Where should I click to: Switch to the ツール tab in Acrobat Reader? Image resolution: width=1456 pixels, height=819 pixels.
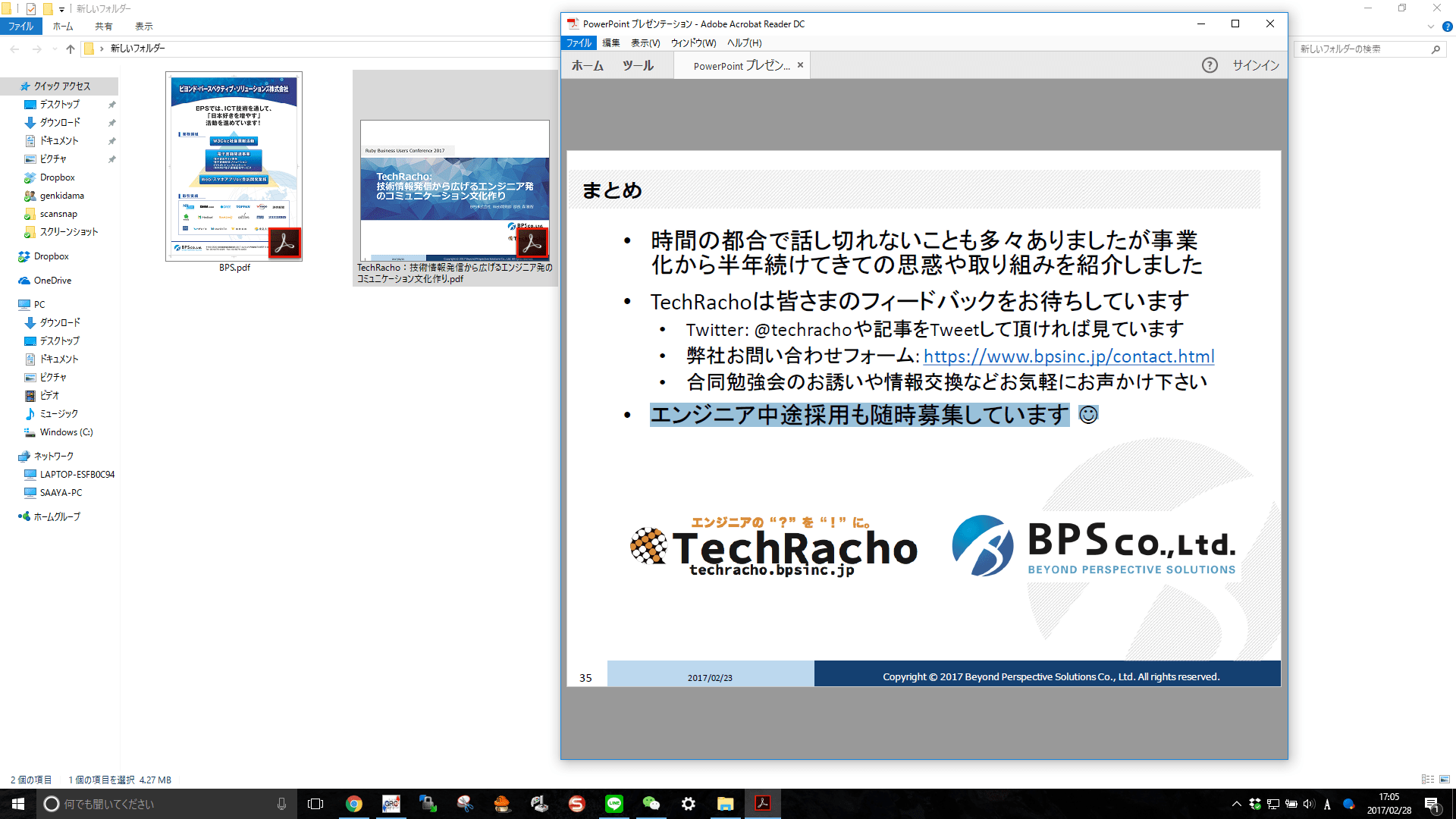point(638,66)
